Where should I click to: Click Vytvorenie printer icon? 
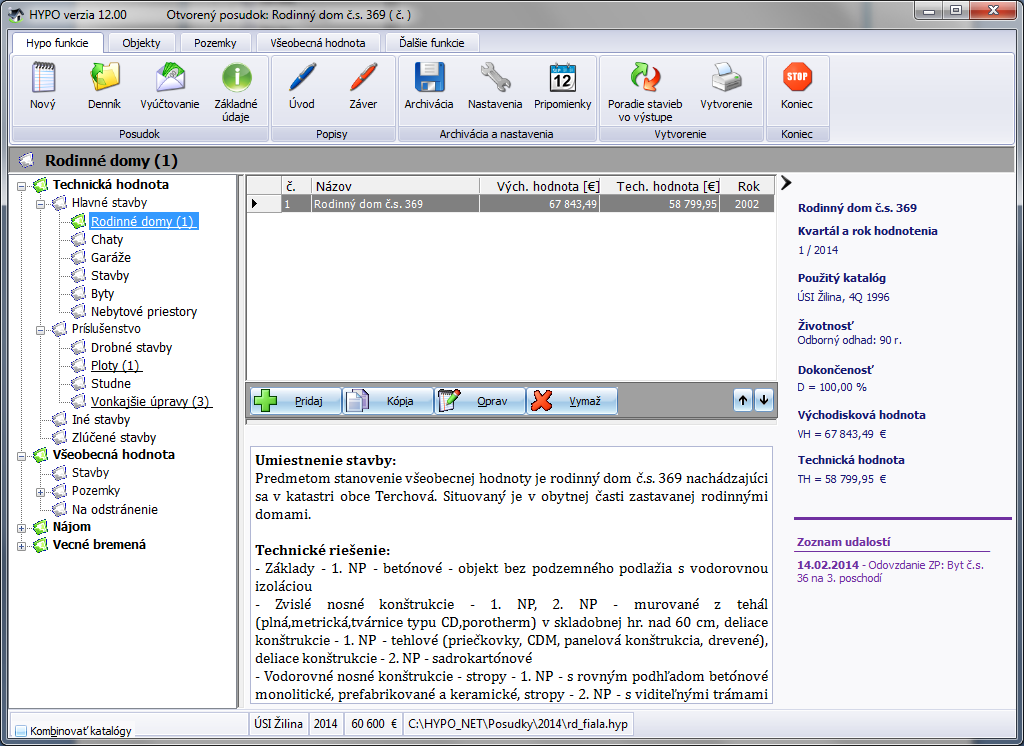(726, 78)
